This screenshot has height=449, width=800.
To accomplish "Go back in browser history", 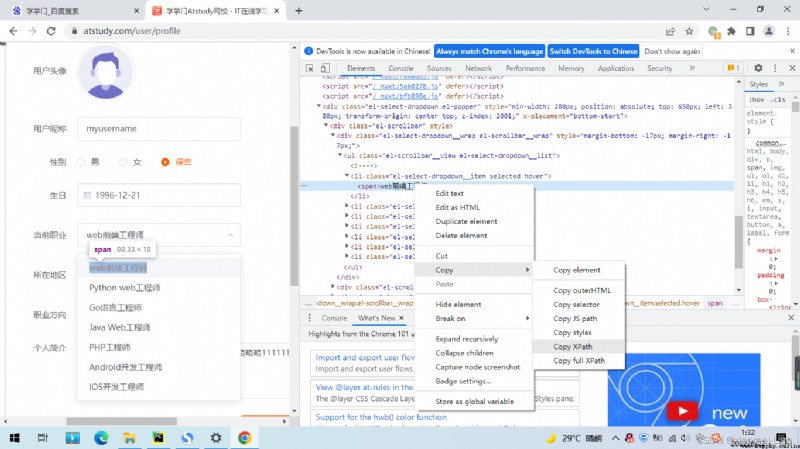I will (13, 31).
